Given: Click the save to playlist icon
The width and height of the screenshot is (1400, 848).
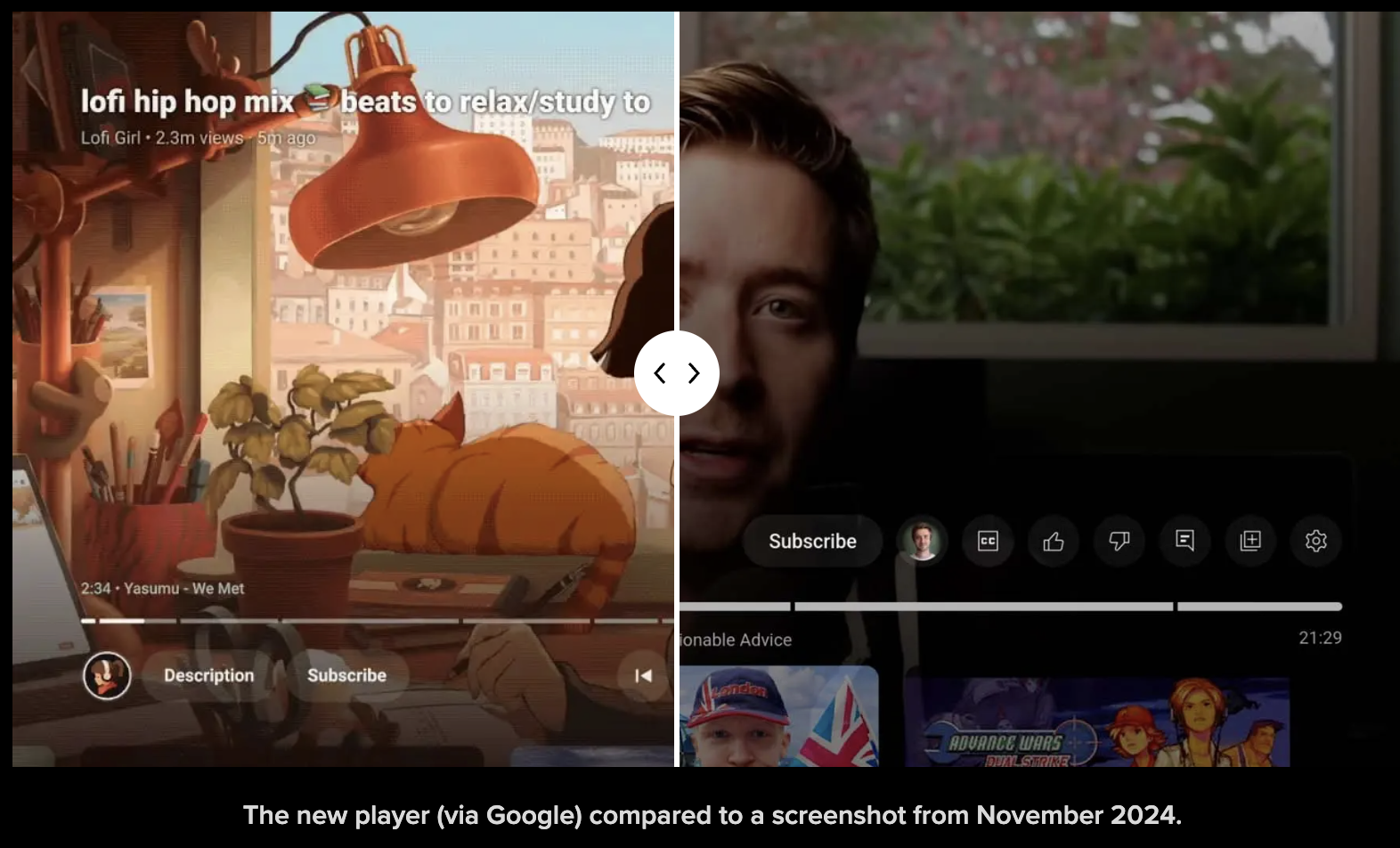Looking at the screenshot, I should coord(1250,541).
